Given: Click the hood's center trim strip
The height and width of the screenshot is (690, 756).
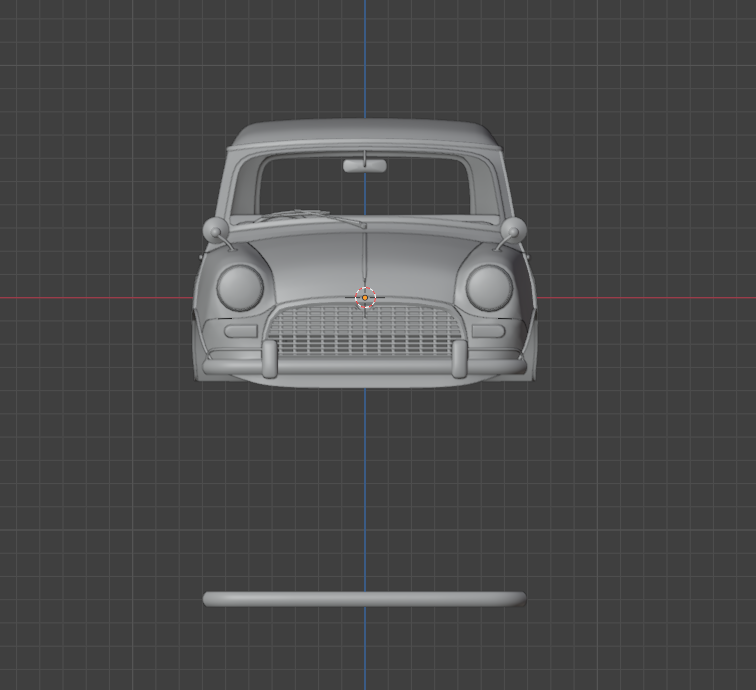Looking at the screenshot, I should point(365,255).
